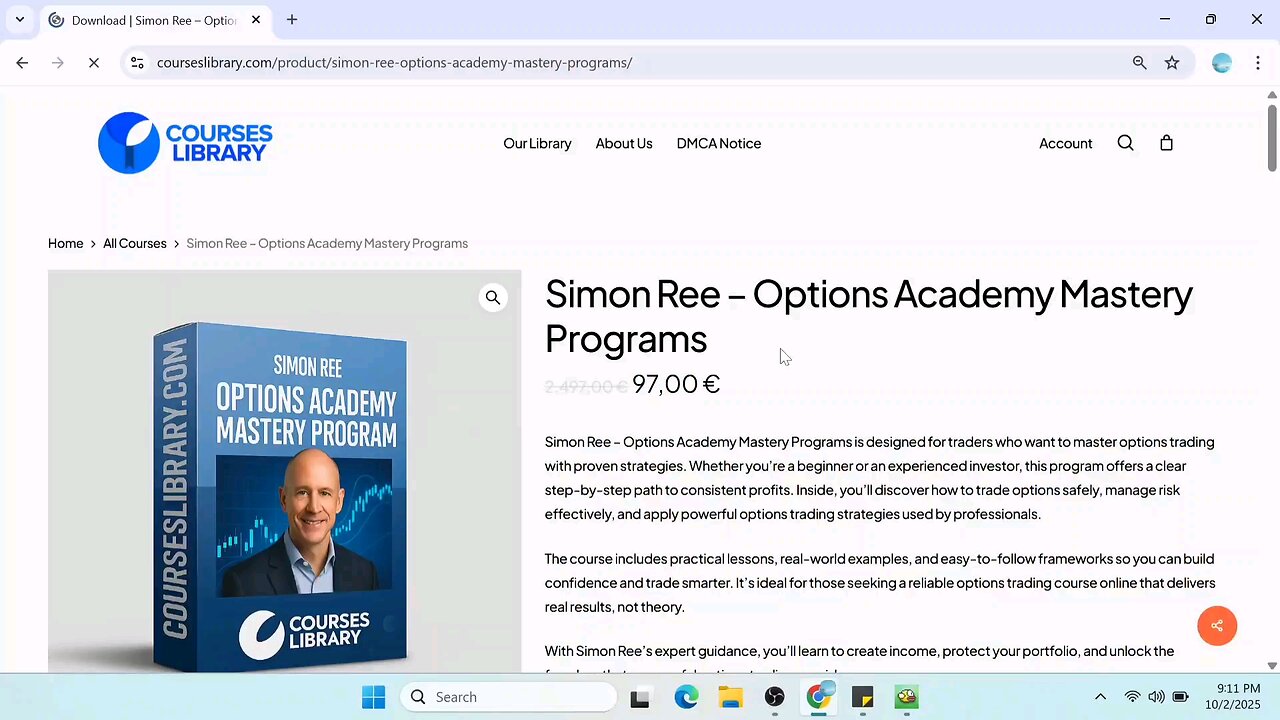1280x720 pixels.
Task: Open clock and date 9:11 PM
Action: point(1231,697)
